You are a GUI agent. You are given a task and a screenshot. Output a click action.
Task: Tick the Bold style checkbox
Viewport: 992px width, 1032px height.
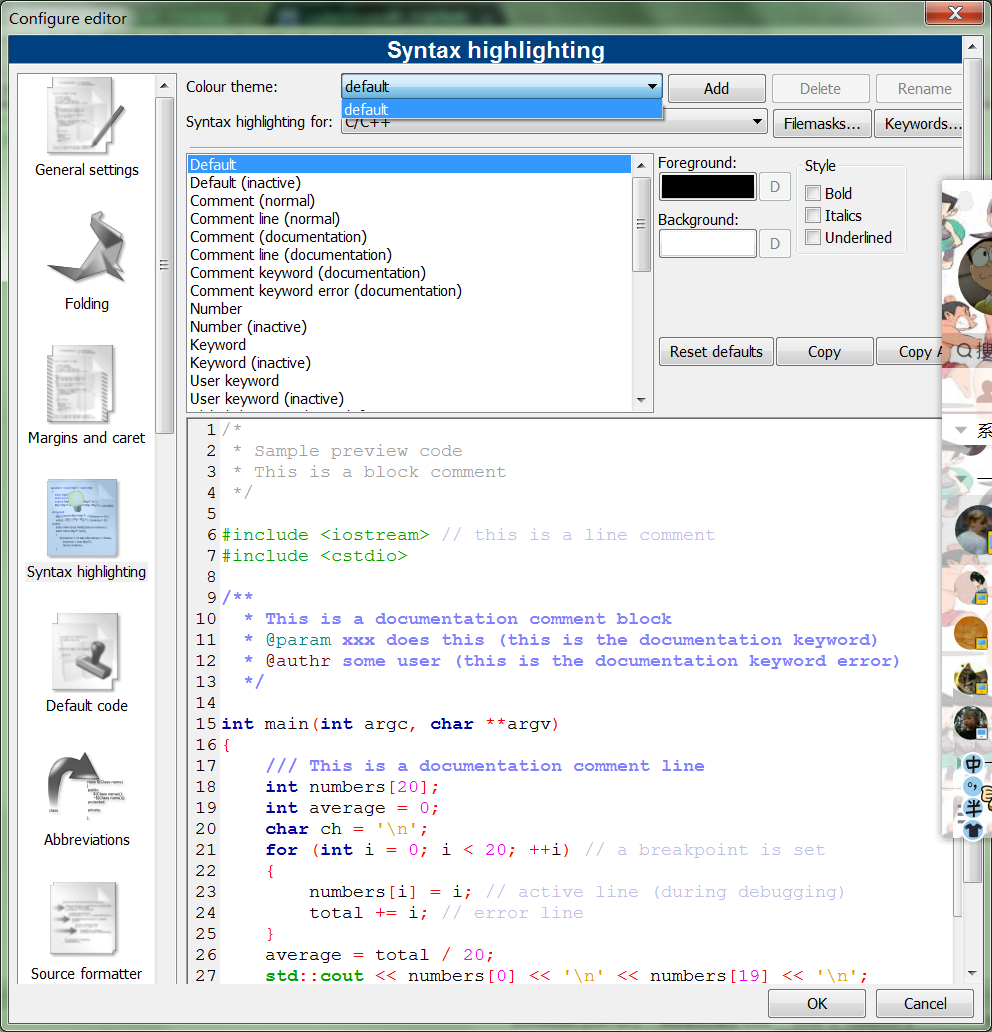pos(813,193)
